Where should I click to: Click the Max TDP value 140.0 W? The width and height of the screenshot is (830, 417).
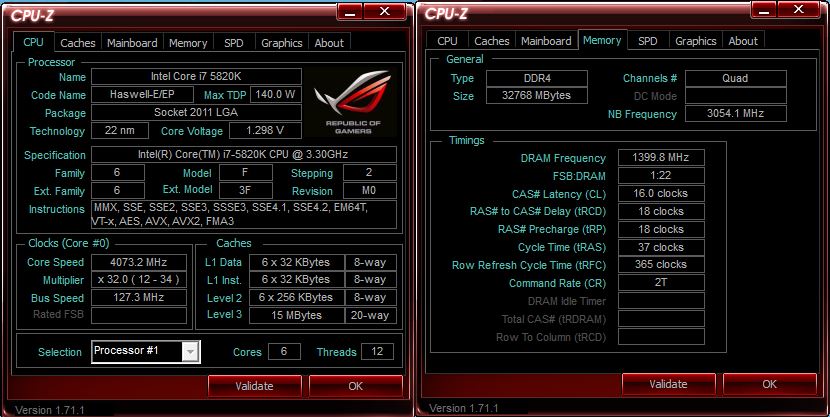pyautogui.click(x=276, y=94)
